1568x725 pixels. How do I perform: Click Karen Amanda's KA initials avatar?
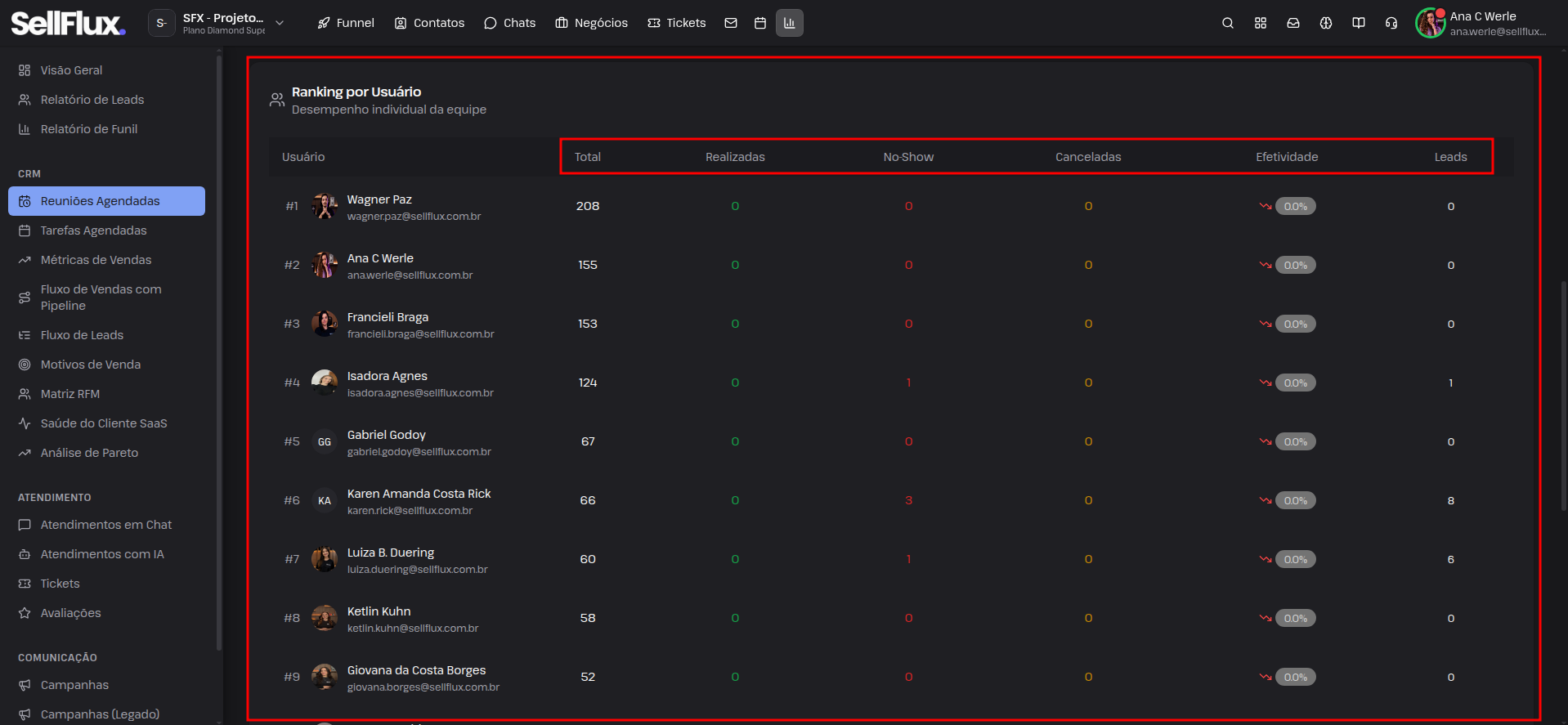click(x=325, y=500)
